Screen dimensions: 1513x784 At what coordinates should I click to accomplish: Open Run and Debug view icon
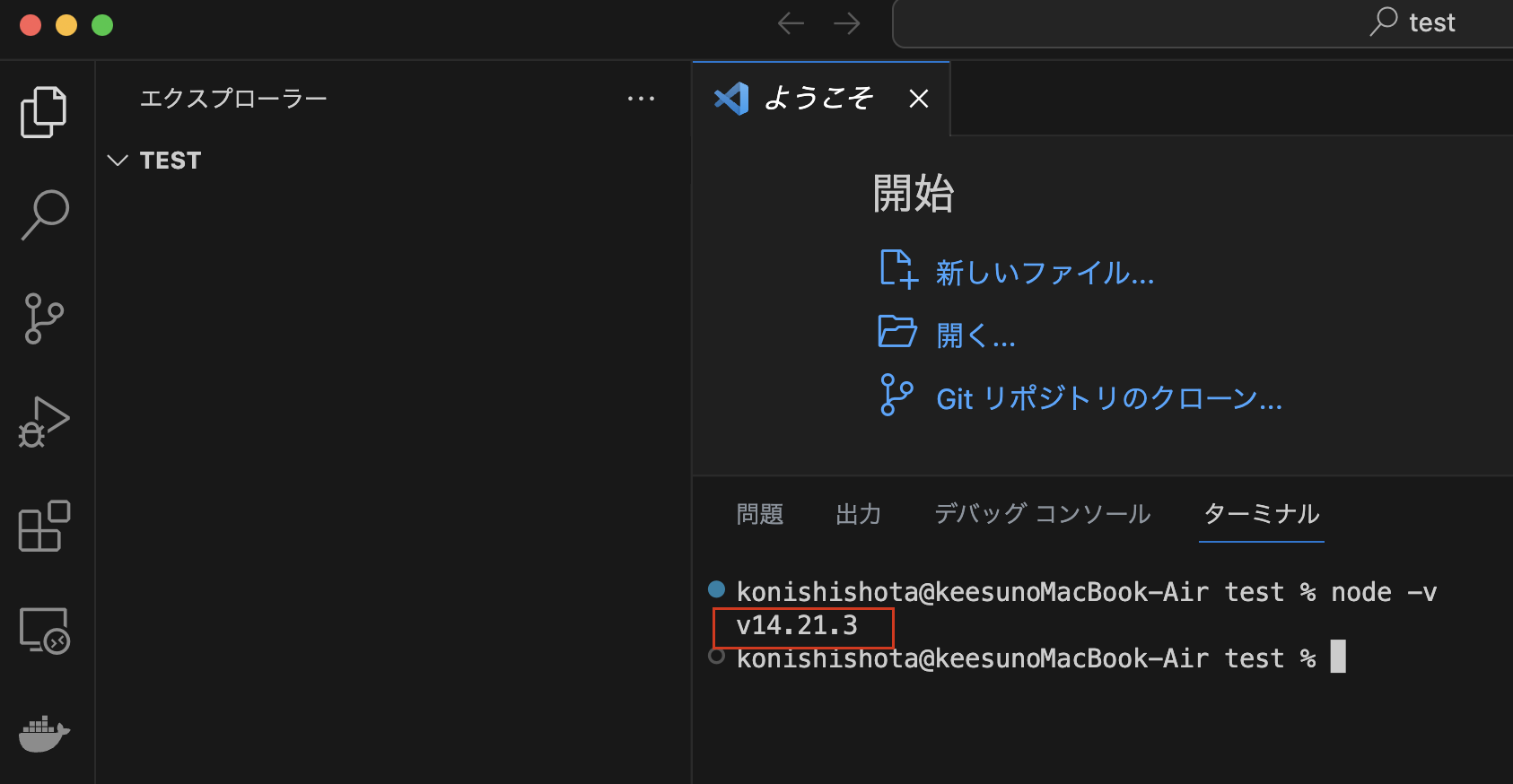pyautogui.click(x=44, y=422)
